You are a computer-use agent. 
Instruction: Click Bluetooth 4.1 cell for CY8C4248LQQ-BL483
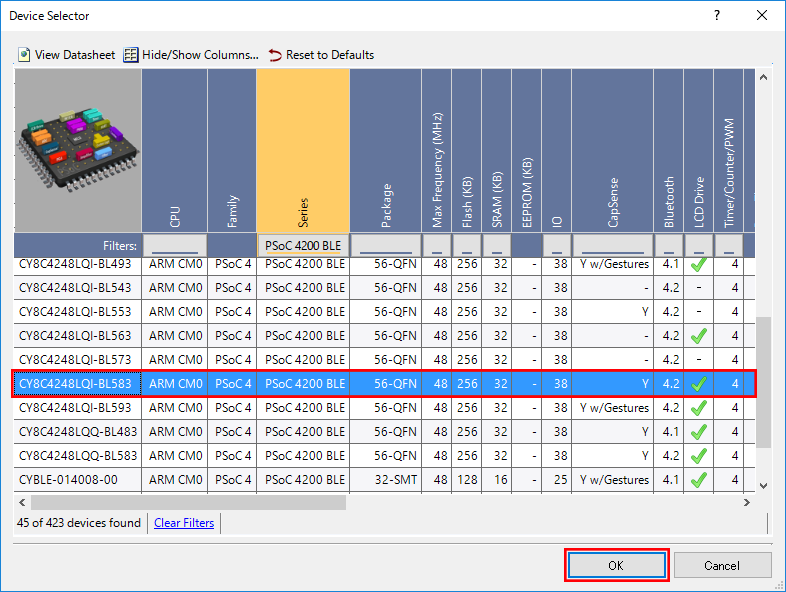pyautogui.click(x=669, y=432)
